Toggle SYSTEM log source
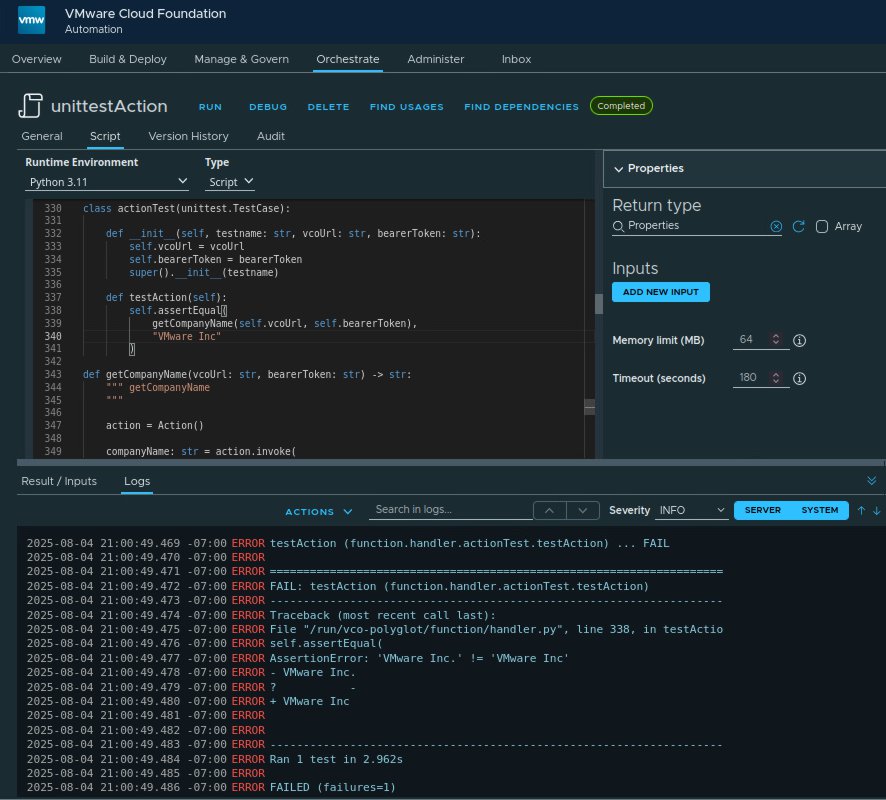Screen dimensions: 886x800 (819, 510)
